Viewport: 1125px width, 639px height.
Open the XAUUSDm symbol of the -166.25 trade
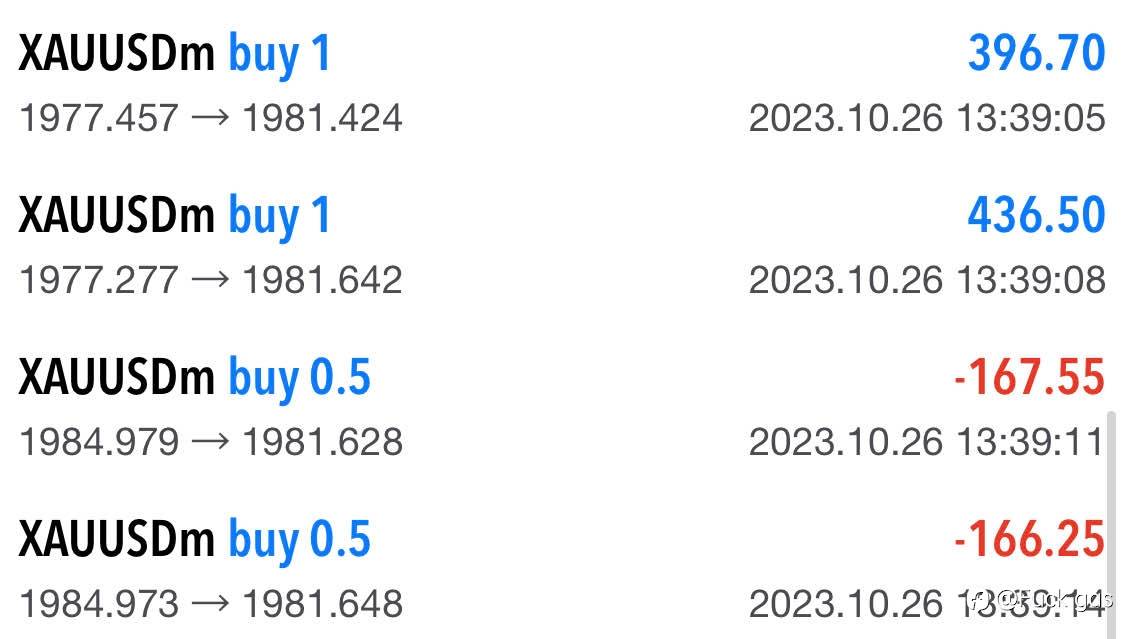pos(116,540)
